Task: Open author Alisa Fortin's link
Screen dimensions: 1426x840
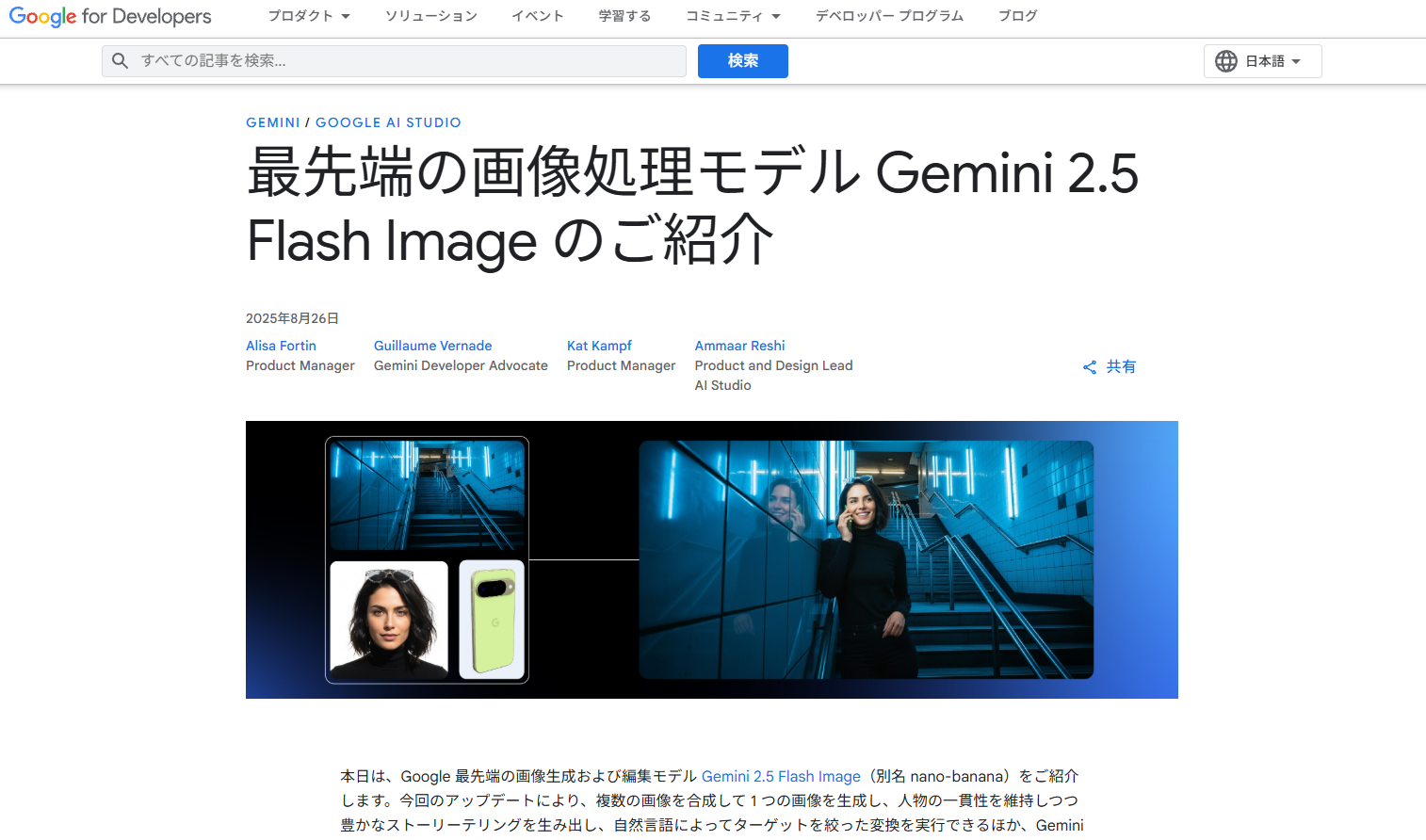Action: (281, 346)
